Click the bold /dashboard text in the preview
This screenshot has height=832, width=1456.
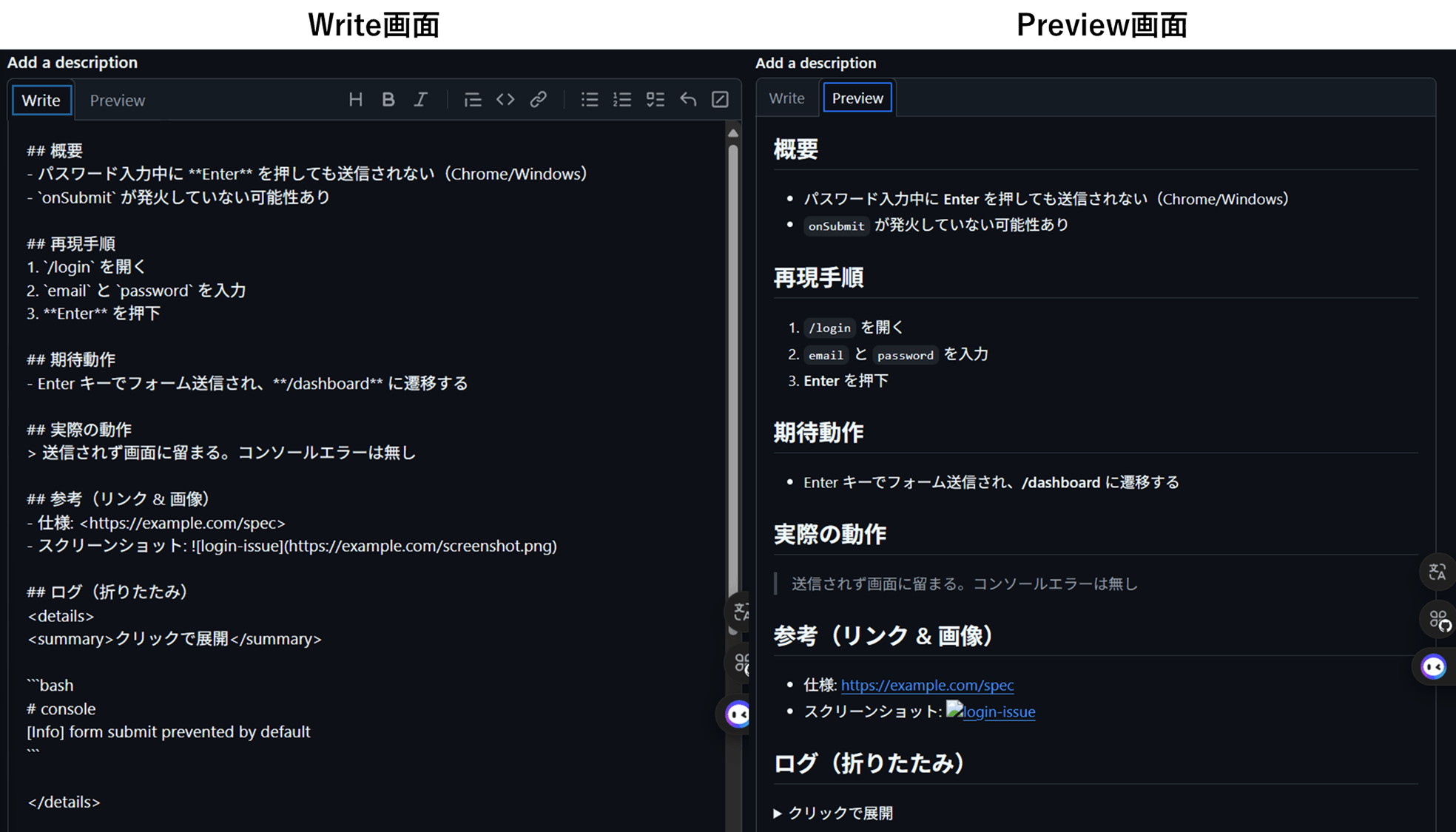tap(1061, 483)
